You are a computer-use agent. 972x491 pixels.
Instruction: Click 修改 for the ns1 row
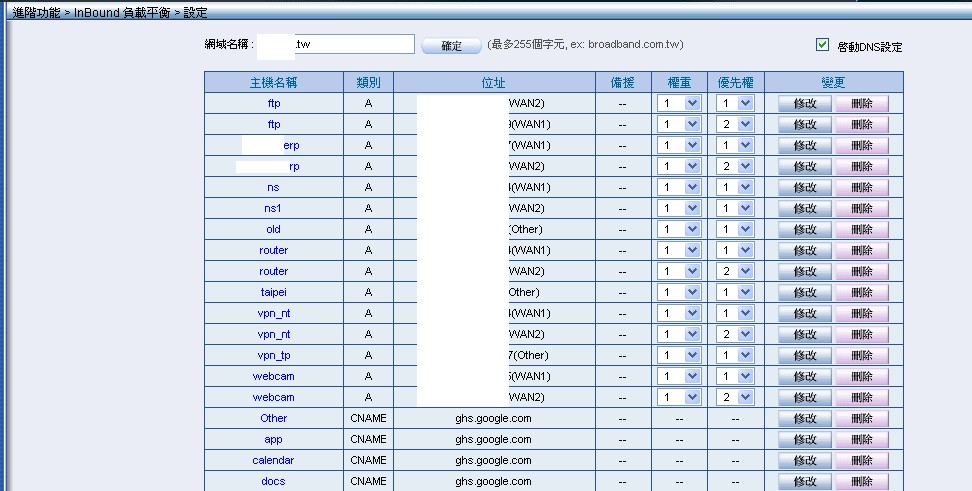coord(805,208)
